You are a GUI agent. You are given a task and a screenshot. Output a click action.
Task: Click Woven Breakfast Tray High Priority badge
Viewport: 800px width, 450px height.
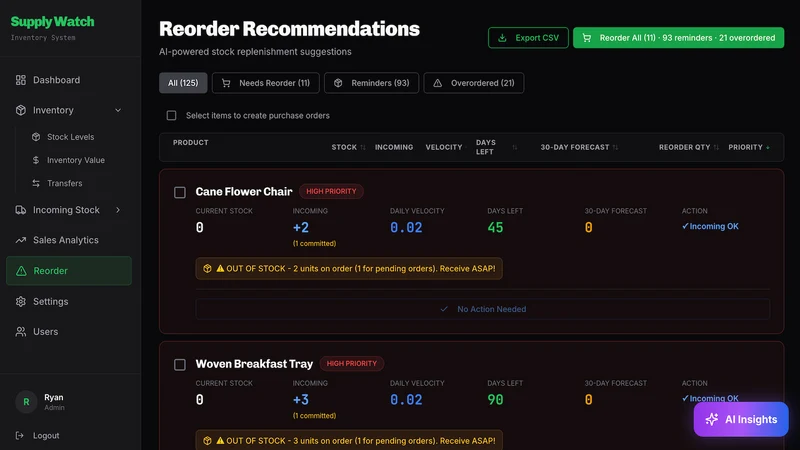click(x=352, y=364)
